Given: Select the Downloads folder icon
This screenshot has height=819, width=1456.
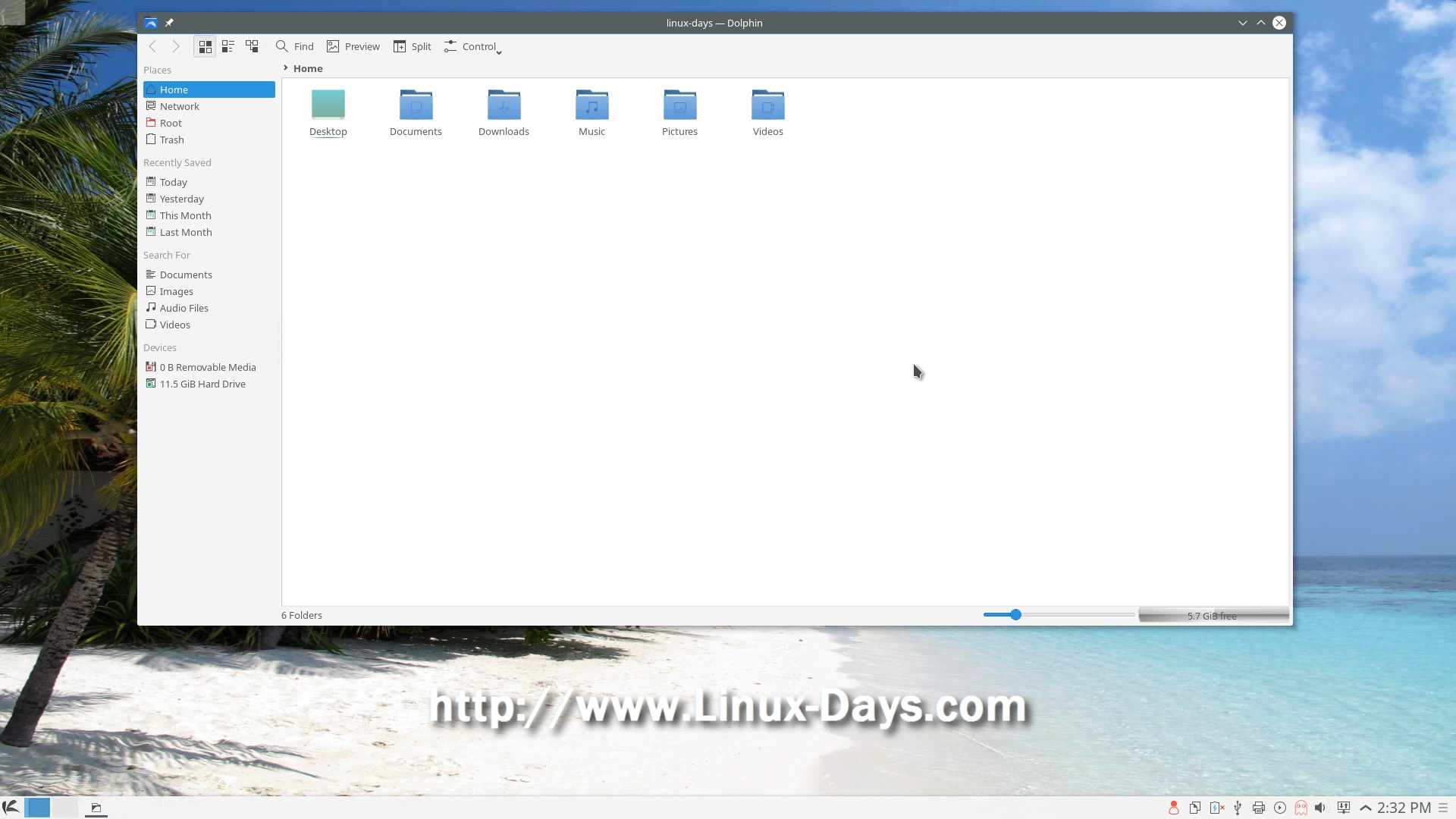Looking at the screenshot, I should point(504,105).
